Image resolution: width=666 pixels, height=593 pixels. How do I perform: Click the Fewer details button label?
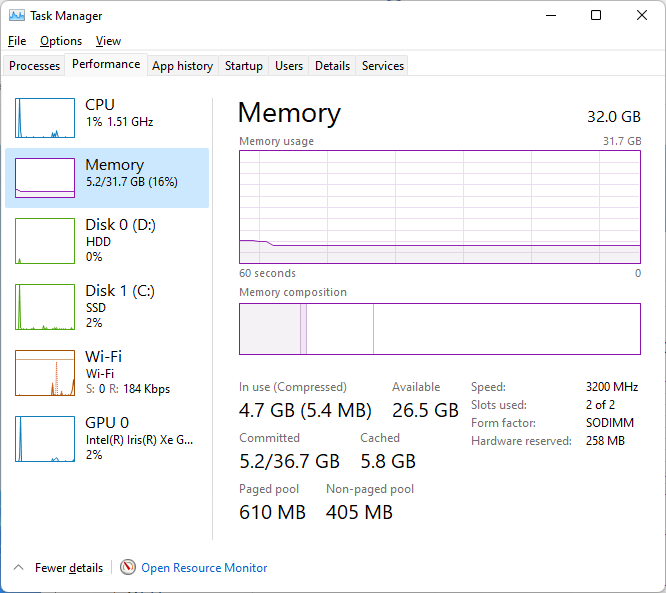point(69,568)
